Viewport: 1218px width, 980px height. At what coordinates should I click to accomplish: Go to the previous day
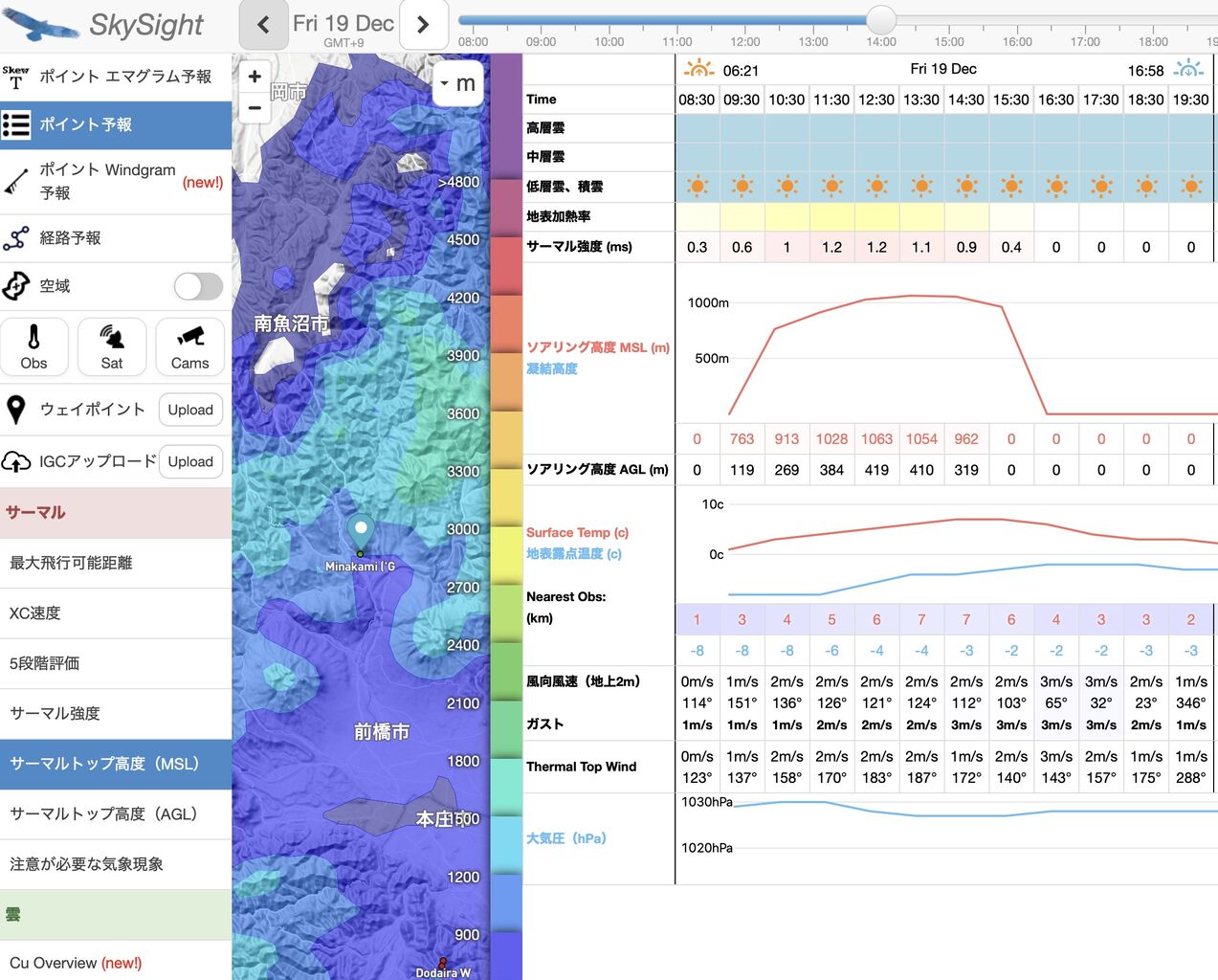coord(263,24)
